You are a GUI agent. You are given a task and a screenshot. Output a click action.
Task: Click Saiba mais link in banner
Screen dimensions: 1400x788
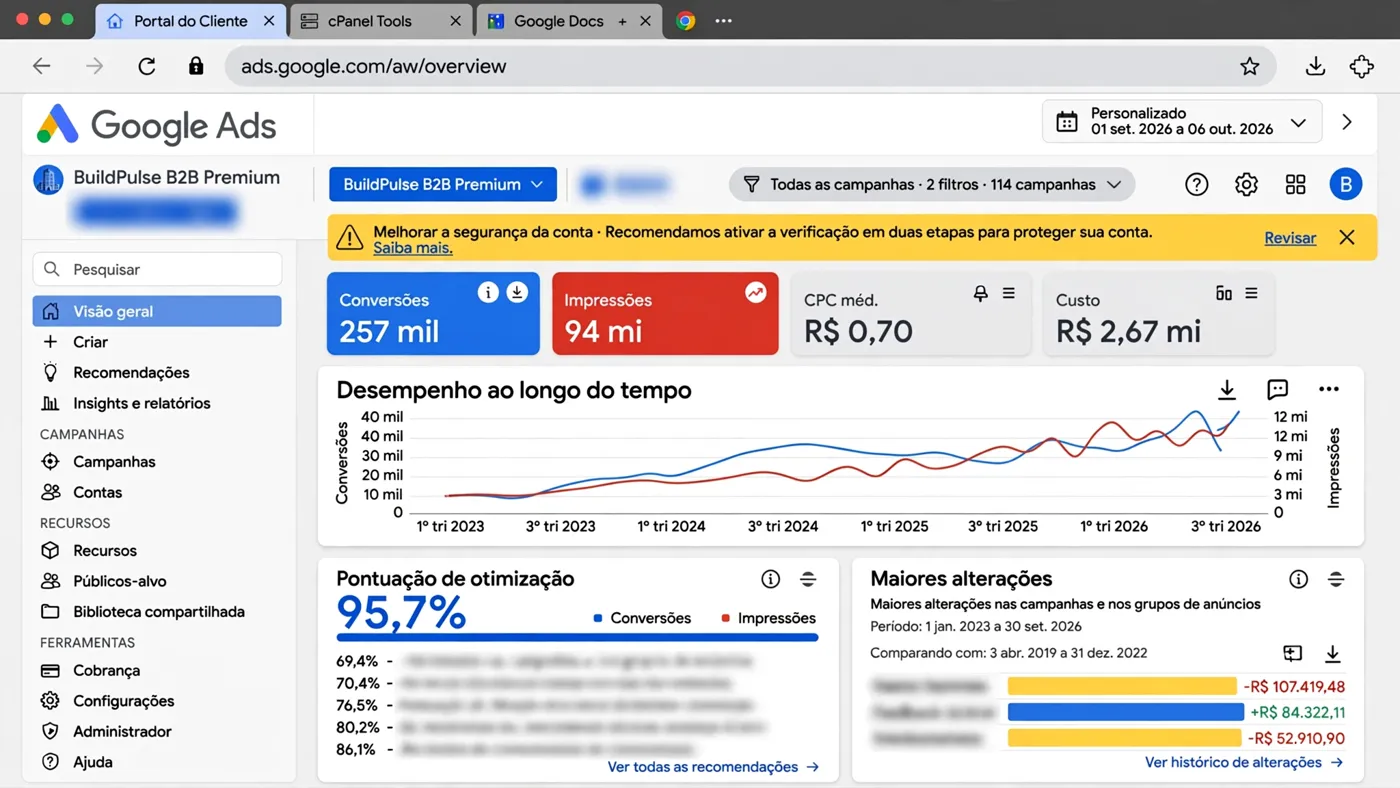pos(413,248)
